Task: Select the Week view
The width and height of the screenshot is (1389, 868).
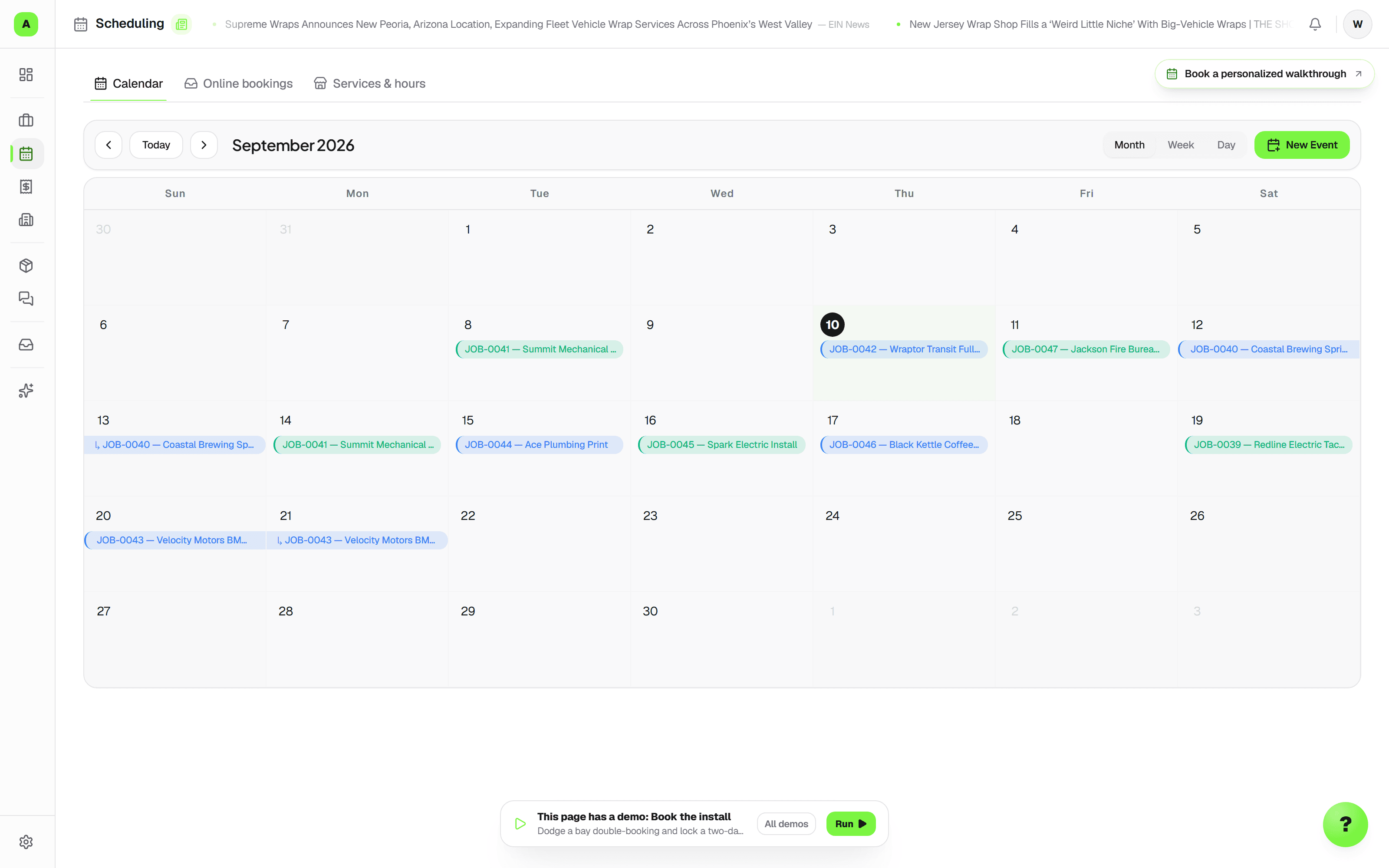Action: [x=1181, y=145]
